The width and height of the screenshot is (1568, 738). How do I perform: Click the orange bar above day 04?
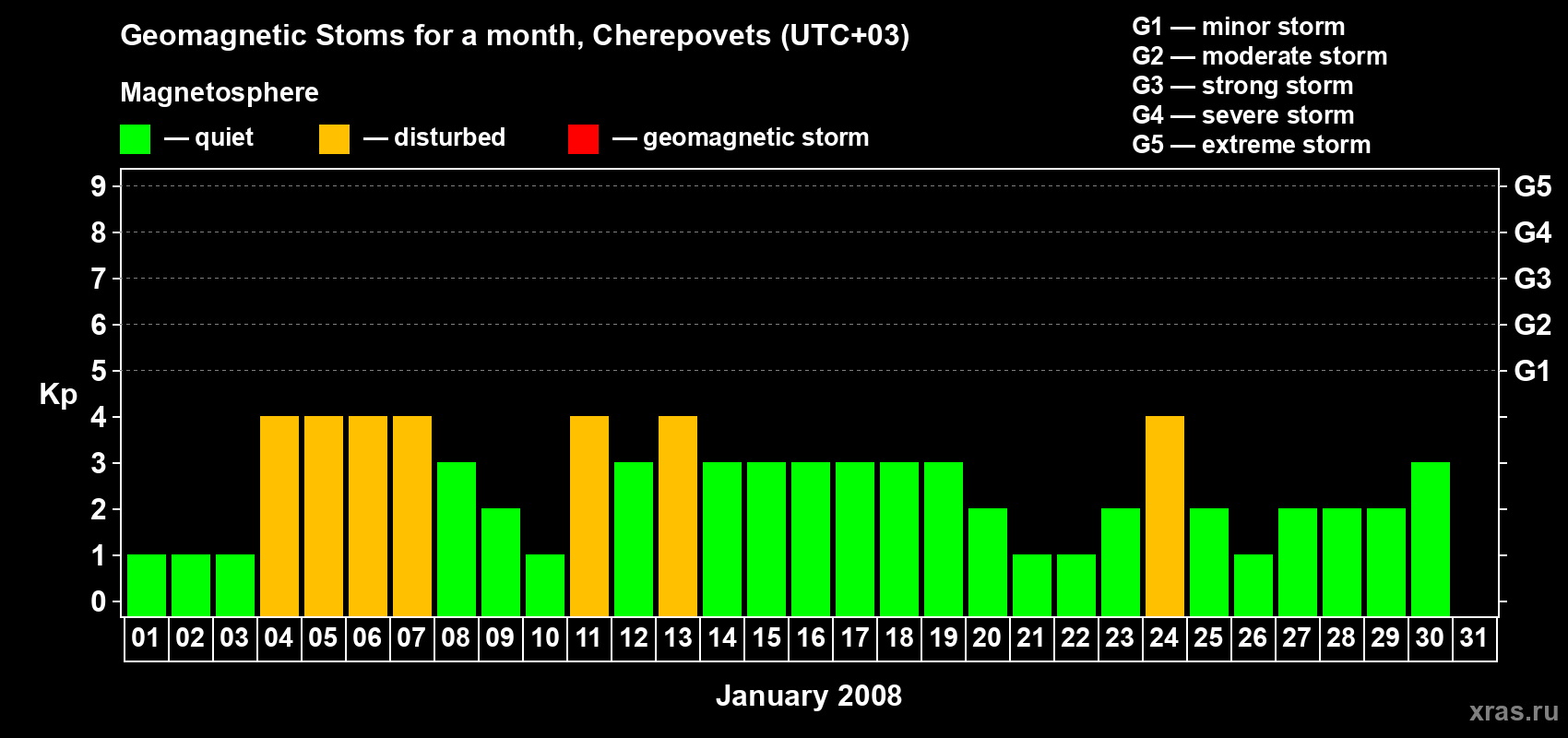tap(279, 516)
